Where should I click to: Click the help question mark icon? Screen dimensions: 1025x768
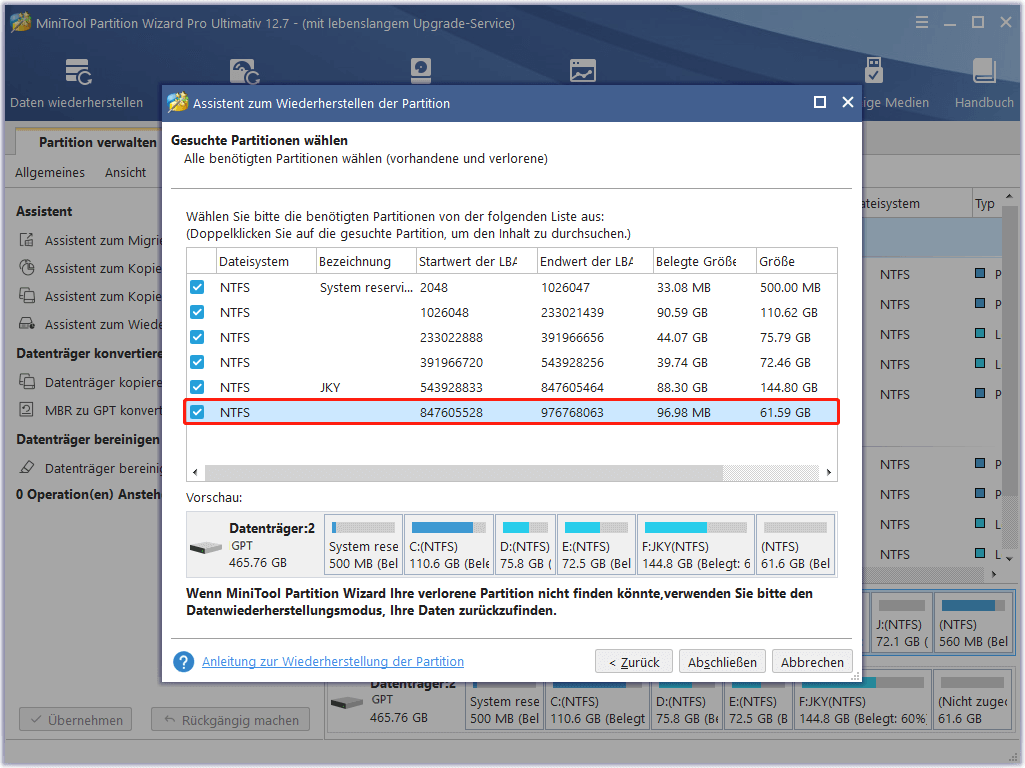[x=183, y=662]
